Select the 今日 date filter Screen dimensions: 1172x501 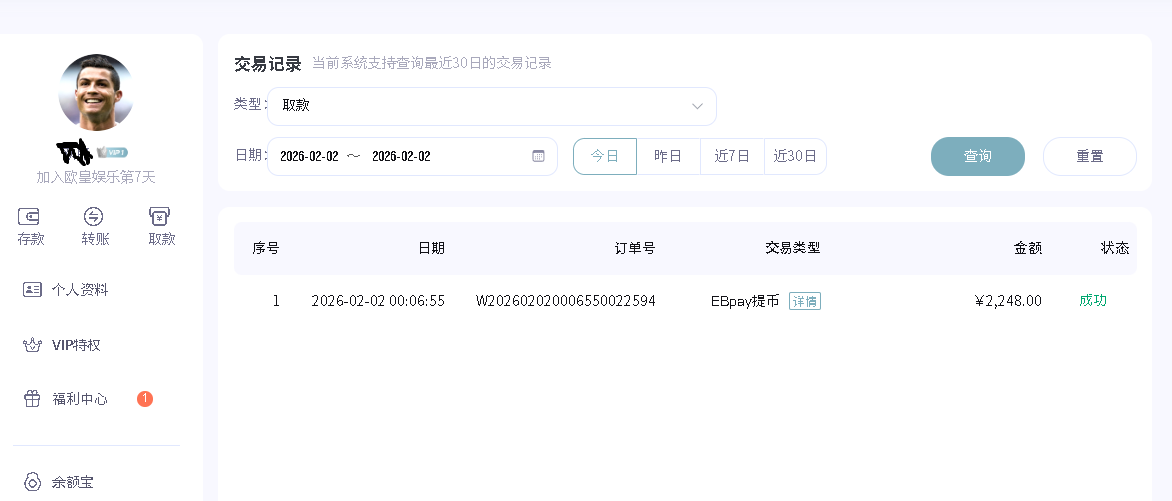[604, 156]
